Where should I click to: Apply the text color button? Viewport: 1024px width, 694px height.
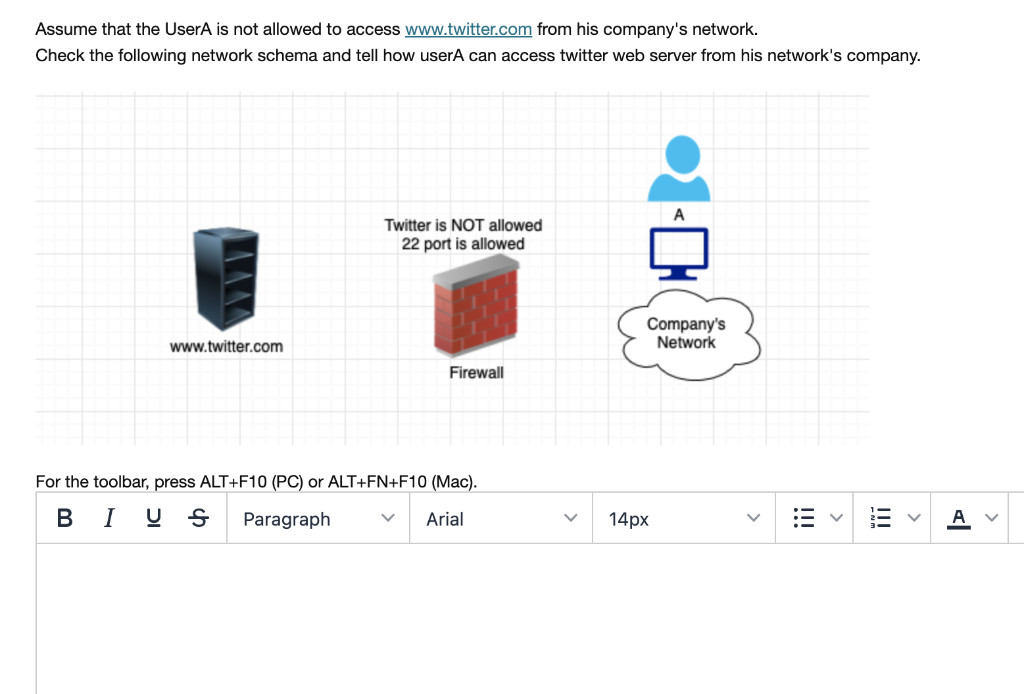959,518
